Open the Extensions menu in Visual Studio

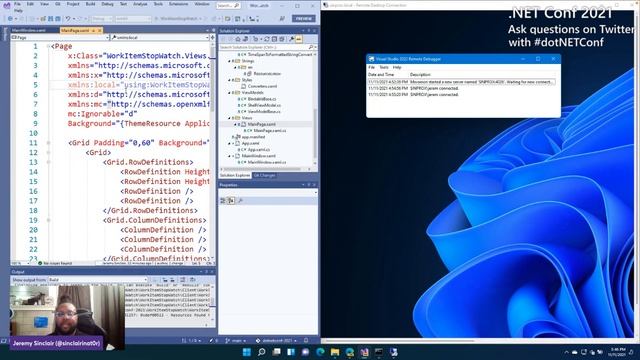178,4
